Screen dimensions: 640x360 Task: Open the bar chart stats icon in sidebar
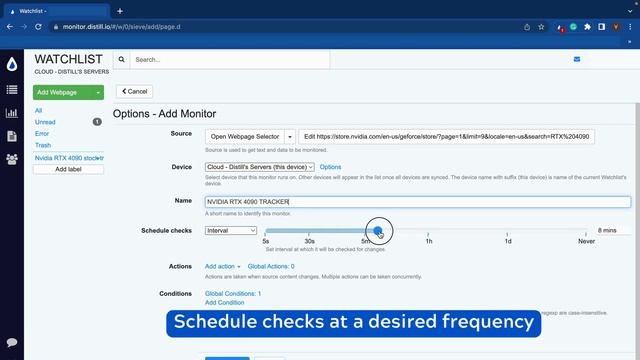pyautogui.click(x=12, y=113)
